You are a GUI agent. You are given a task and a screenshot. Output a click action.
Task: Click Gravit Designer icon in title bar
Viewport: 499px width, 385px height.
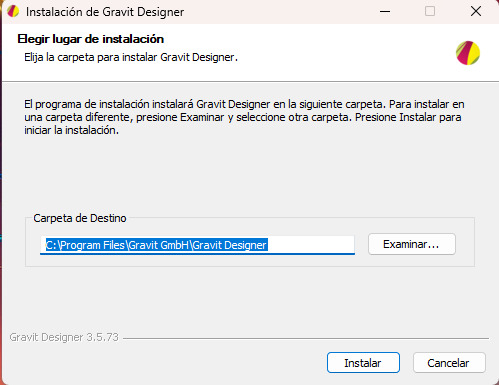(13, 12)
